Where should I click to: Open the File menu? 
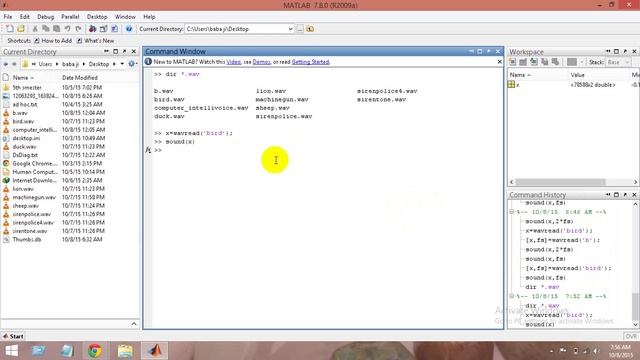(x=8, y=17)
